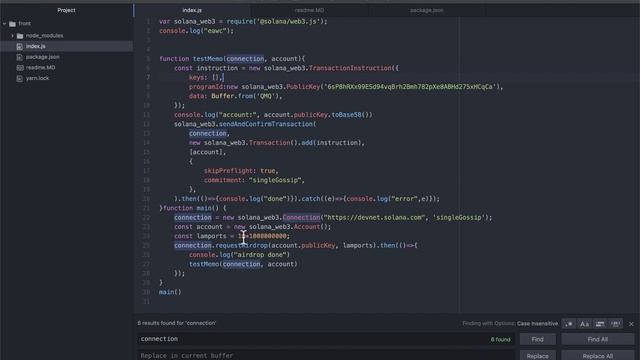
Task: Click the readme.MD book icon
Action: (x=20, y=68)
